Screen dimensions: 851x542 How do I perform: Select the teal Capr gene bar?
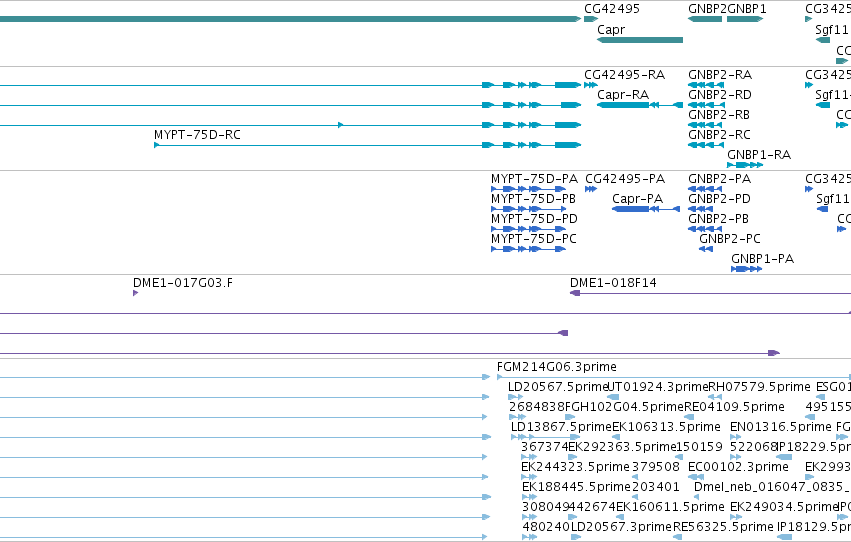(x=640, y=40)
